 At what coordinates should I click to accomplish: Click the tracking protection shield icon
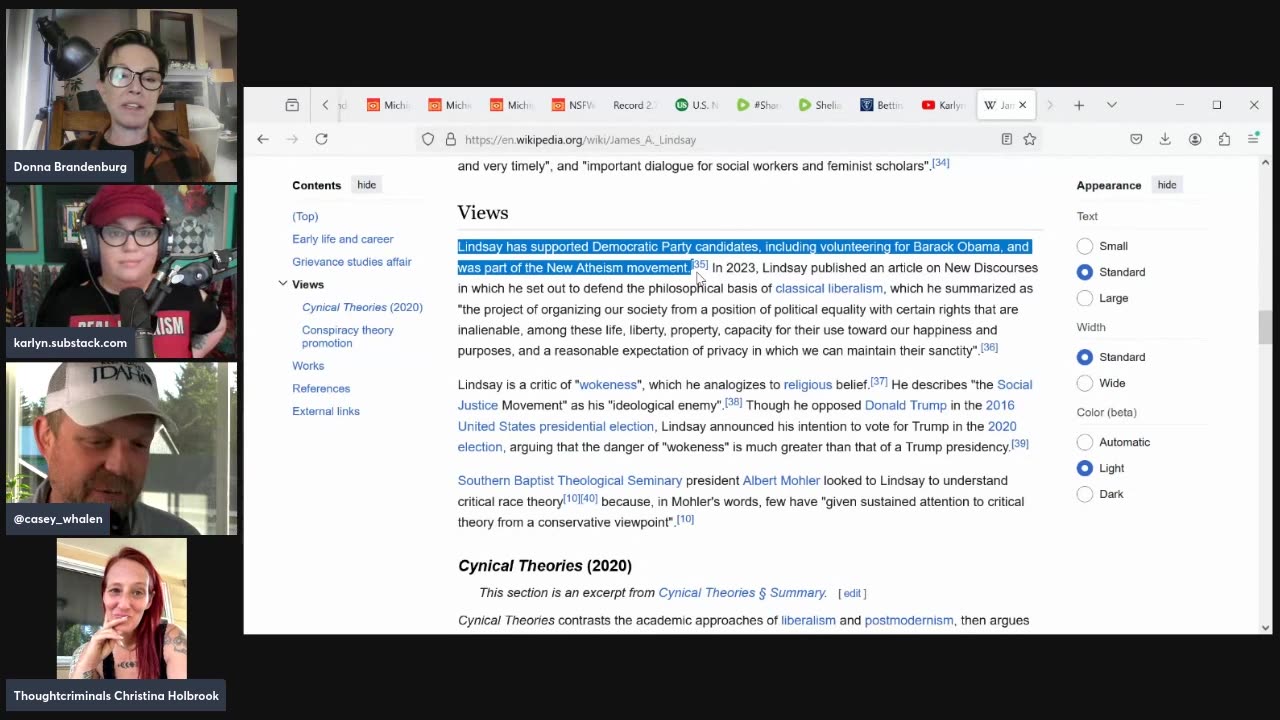[x=428, y=140]
